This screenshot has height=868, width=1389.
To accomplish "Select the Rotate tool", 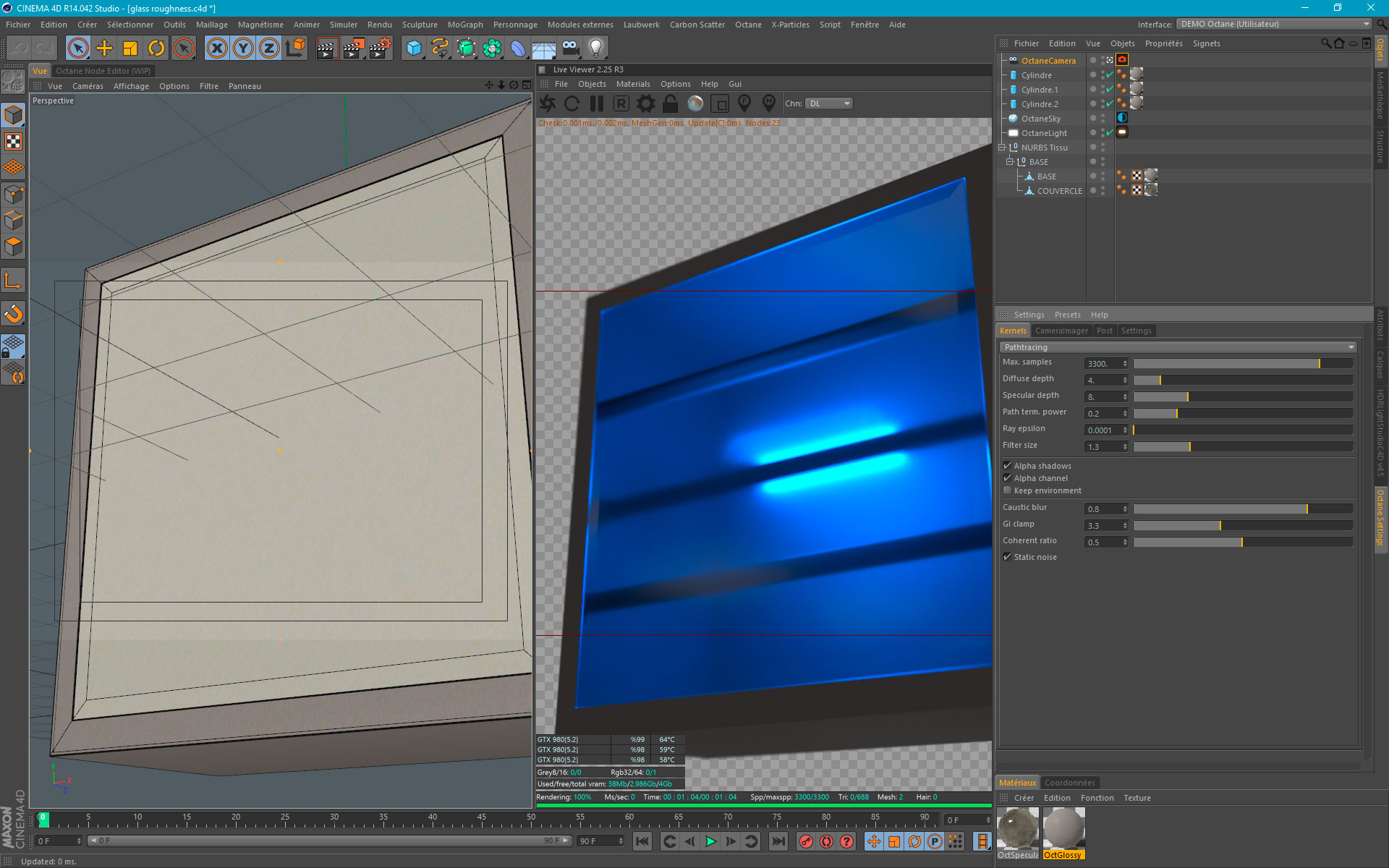I will [156, 48].
